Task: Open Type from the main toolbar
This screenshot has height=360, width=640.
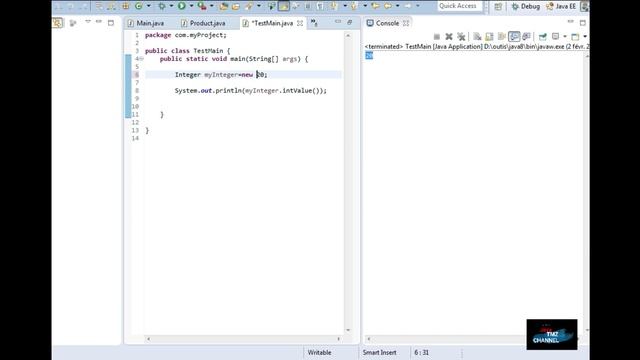Action: [224, 6]
